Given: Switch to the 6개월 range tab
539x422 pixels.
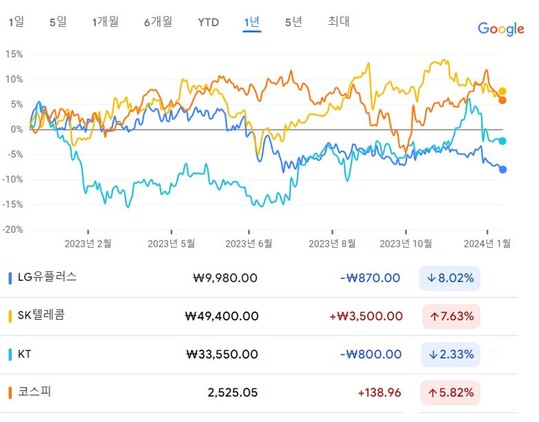Looking at the screenshot, I should pos(158,22).
